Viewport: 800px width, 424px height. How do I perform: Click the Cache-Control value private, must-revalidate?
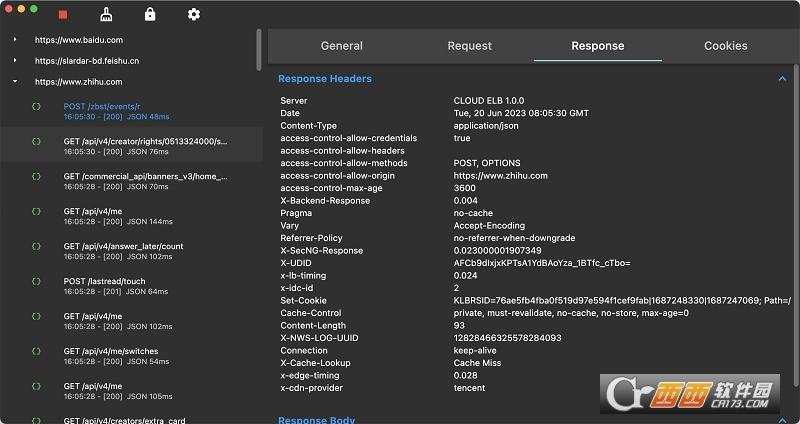[x=571, y=313]
